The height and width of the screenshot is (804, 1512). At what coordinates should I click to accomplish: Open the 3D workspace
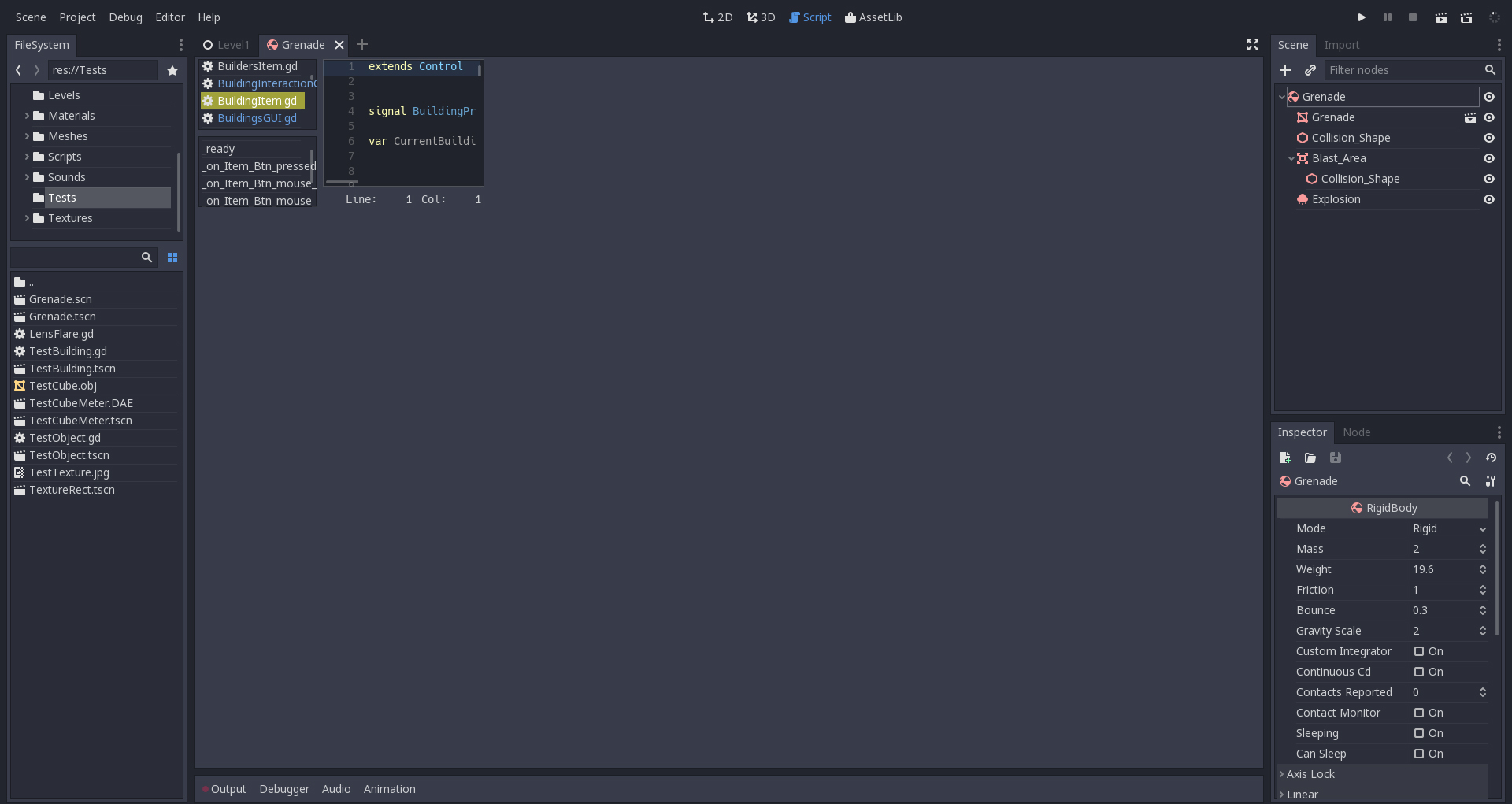click(x=759, y=17)
